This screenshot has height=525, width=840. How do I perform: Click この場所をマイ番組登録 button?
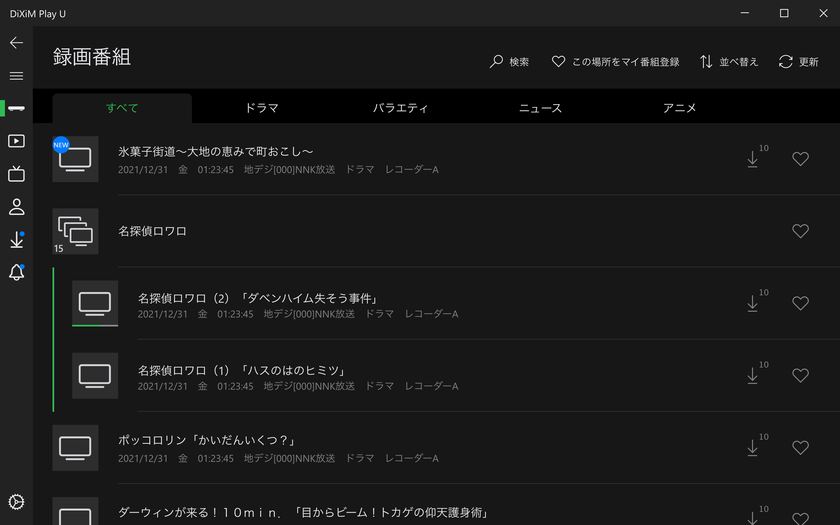pos(616,62)
